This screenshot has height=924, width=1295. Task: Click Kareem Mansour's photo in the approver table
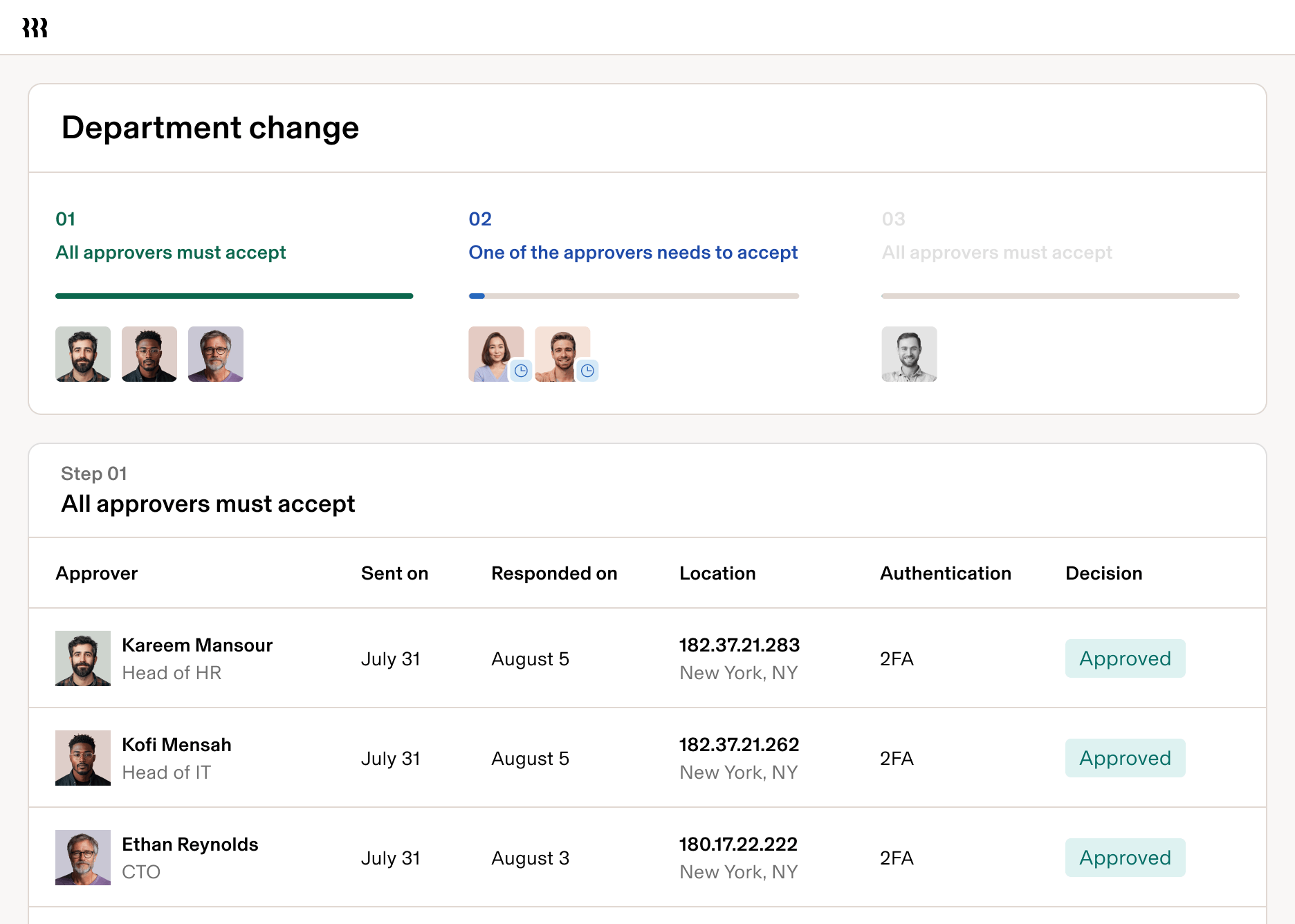click(82, 658)
